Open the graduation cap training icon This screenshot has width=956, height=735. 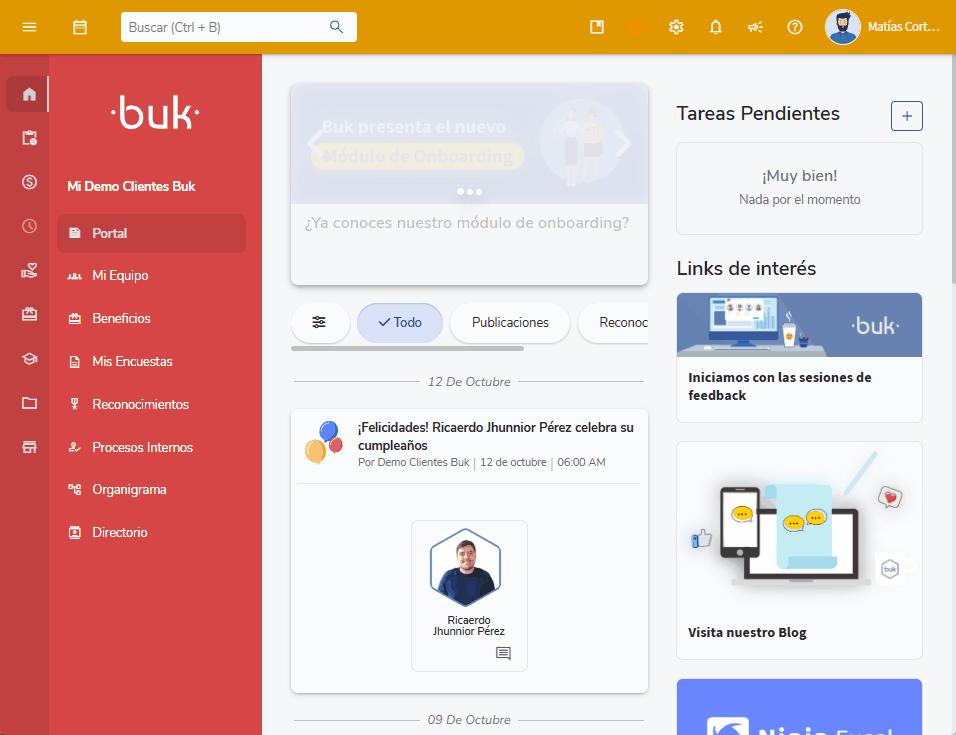point(29,359)
